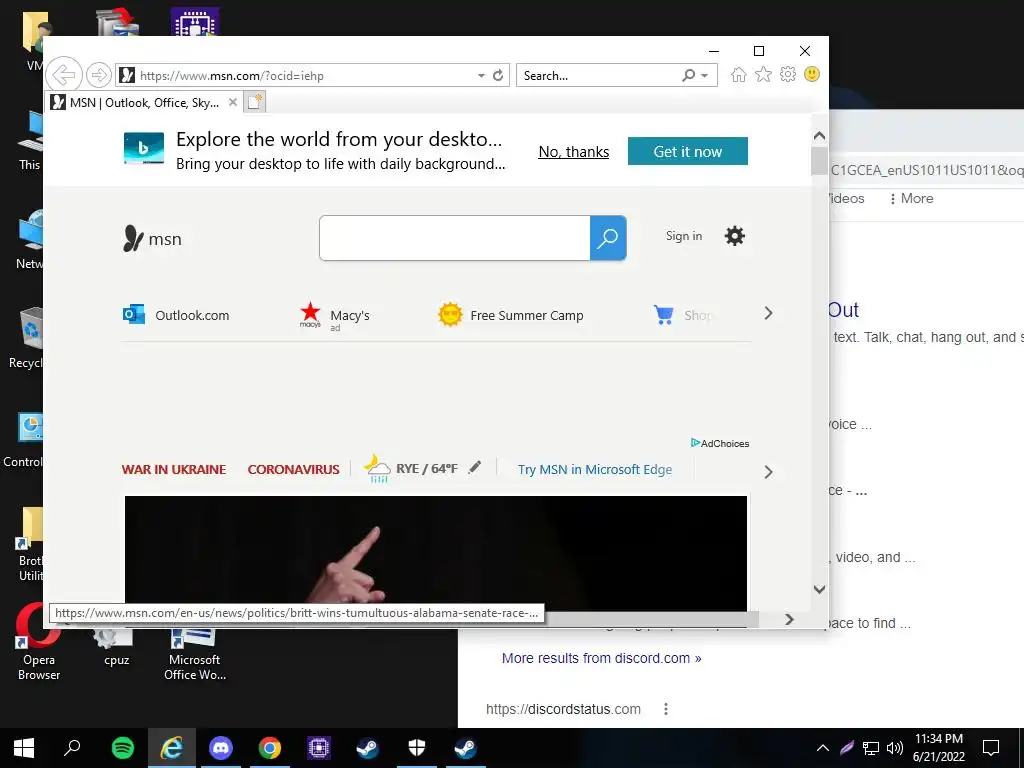Click the vertical scrollbar up arrow
Viewport: 1024px width, 768px height.
pyautogui.click(x=820, y=136)
